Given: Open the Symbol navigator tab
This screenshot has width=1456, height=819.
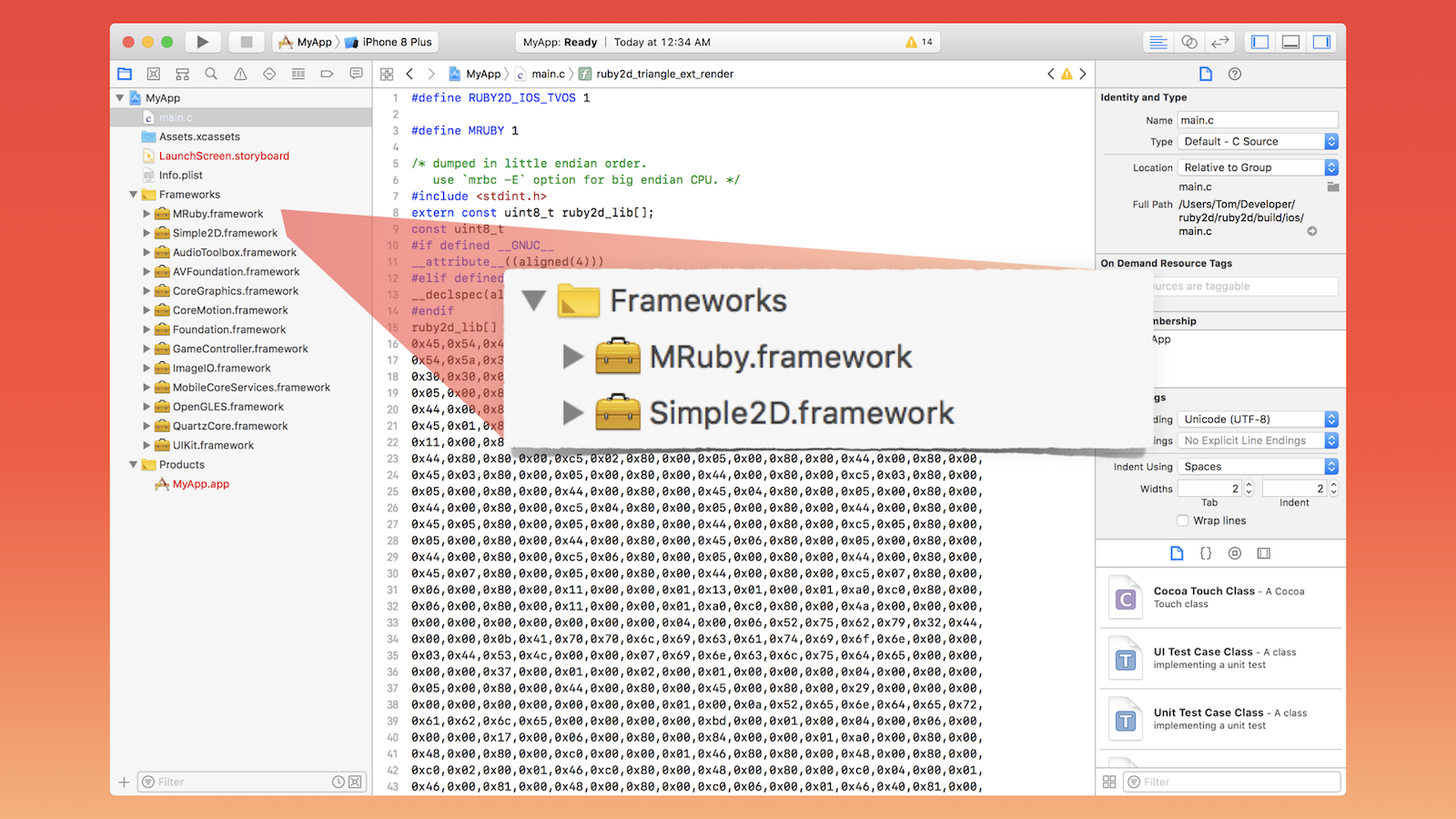Looking at the screenshot, I should 182,74.
